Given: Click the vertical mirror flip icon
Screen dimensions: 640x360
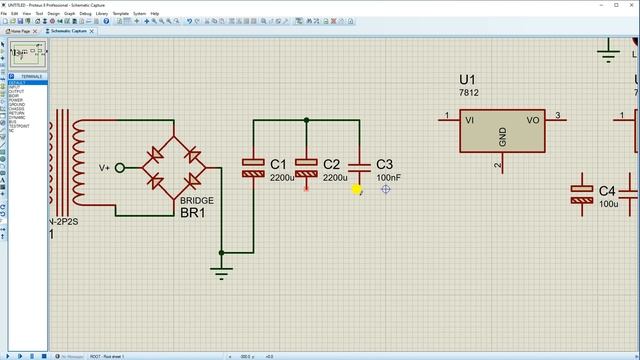Looking at the screenshot, I should [2, 236].
